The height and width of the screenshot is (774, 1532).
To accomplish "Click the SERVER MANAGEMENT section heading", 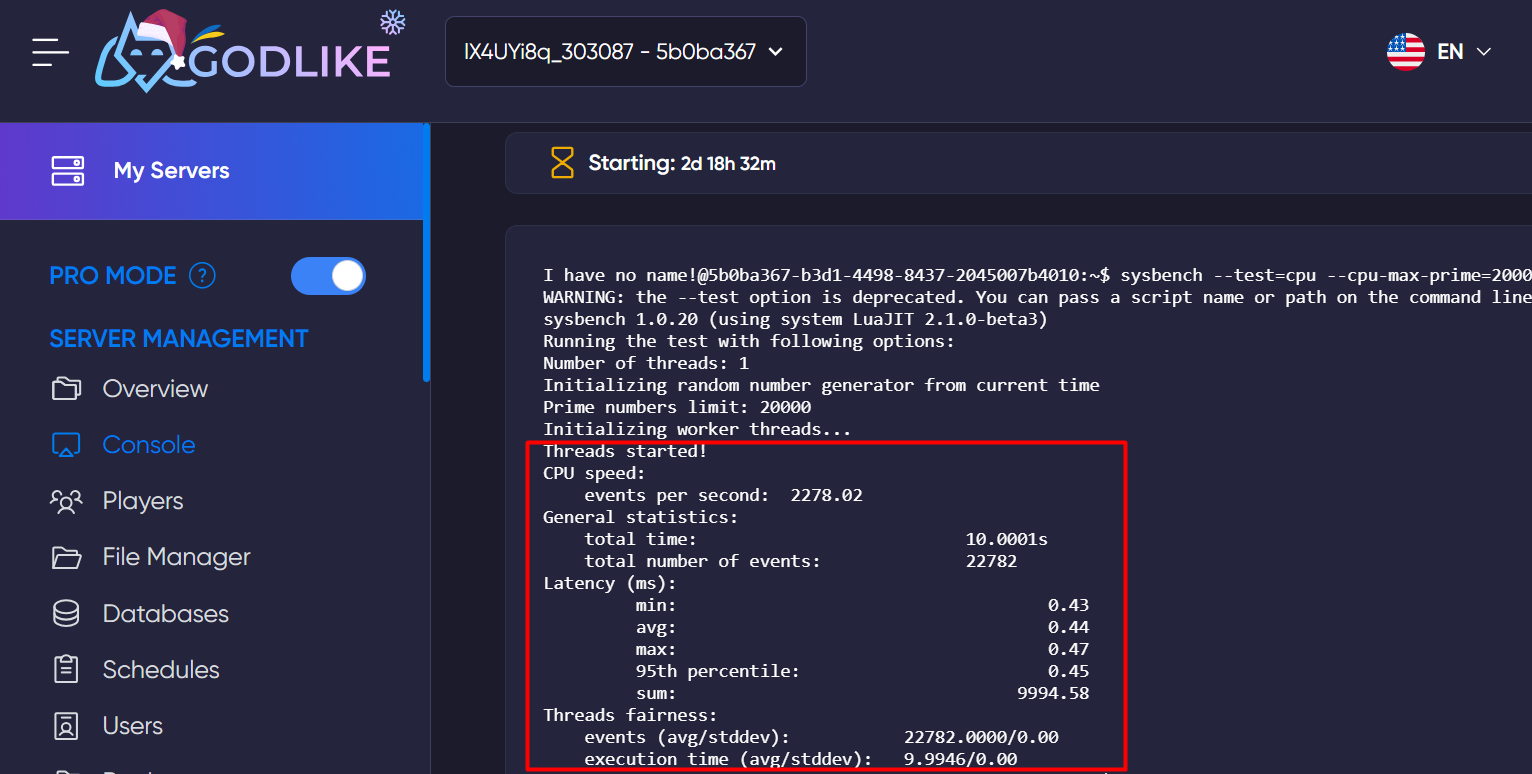I will tap(179, 339).
